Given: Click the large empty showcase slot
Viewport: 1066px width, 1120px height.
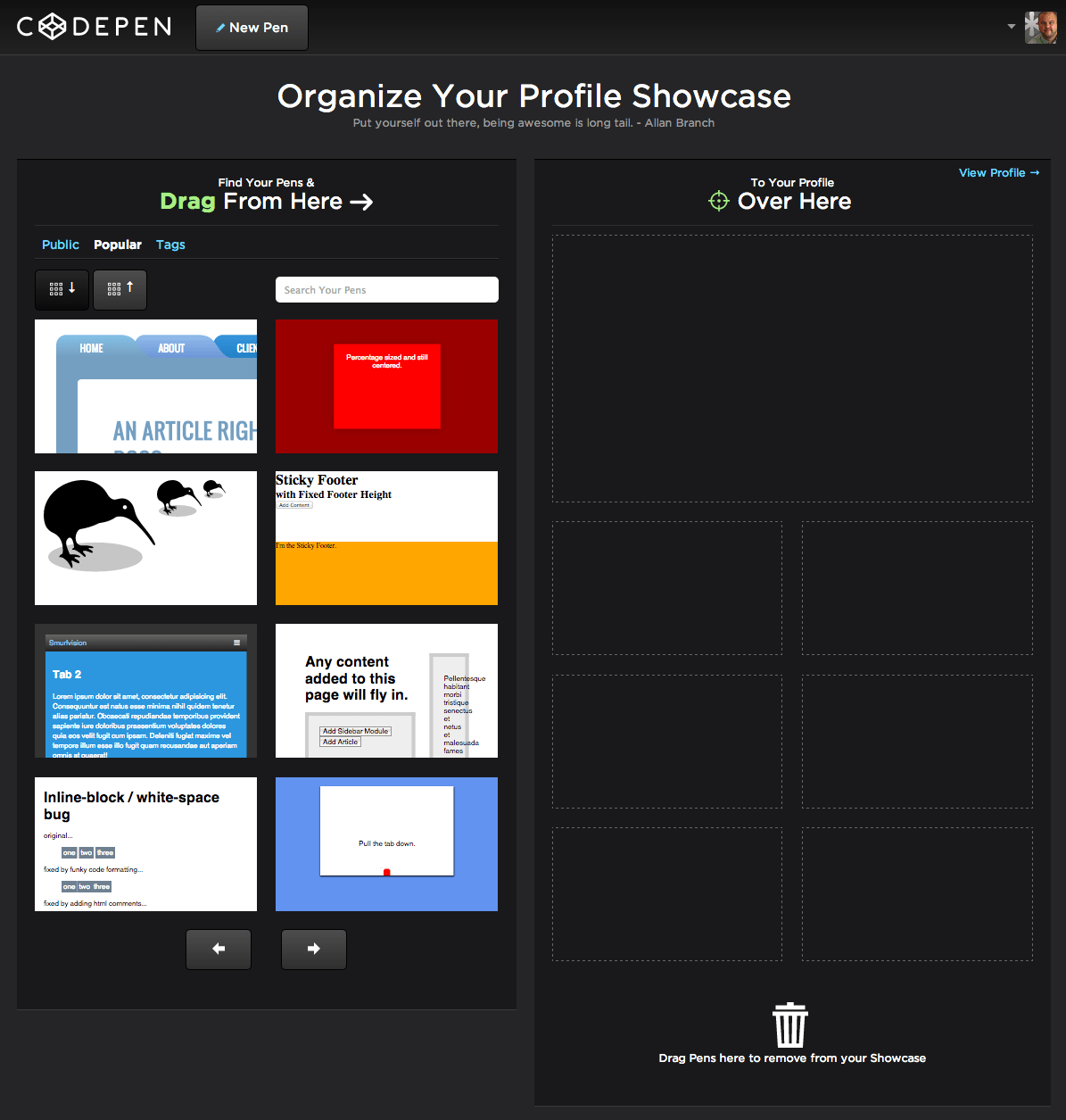Looking at the screenshot, I should tap(792, 369).
